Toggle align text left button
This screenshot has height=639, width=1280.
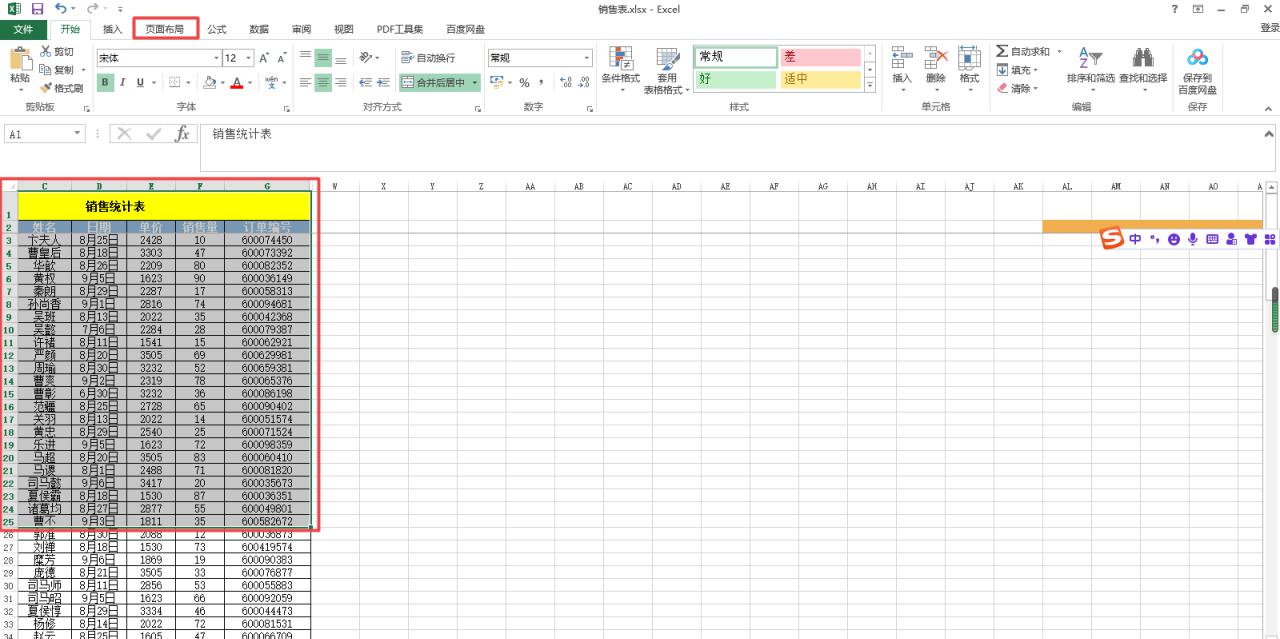tap(306, 83)
